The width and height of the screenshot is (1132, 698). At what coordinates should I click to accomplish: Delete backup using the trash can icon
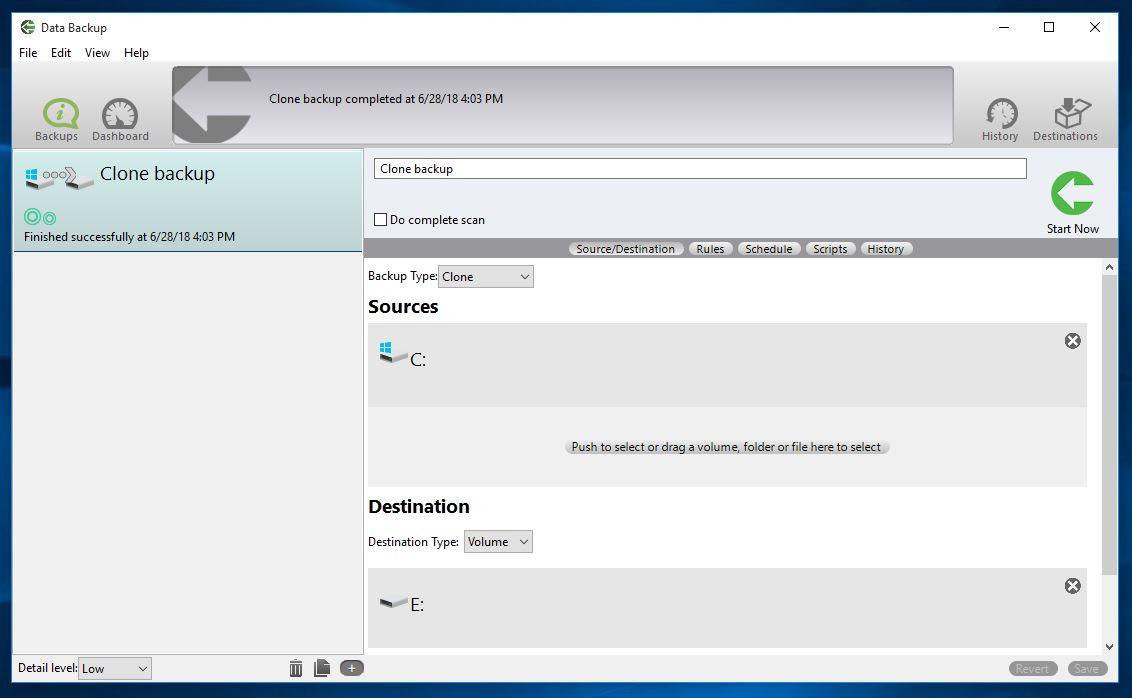pyautogui.click(x=296, y=668)
